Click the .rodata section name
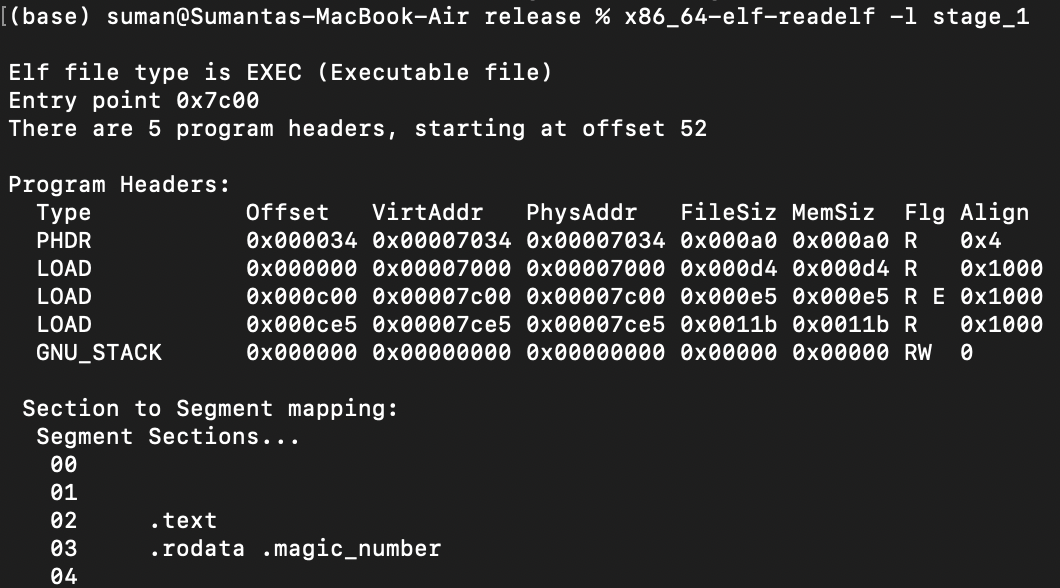1060x588 pixels. click(197, 549)
